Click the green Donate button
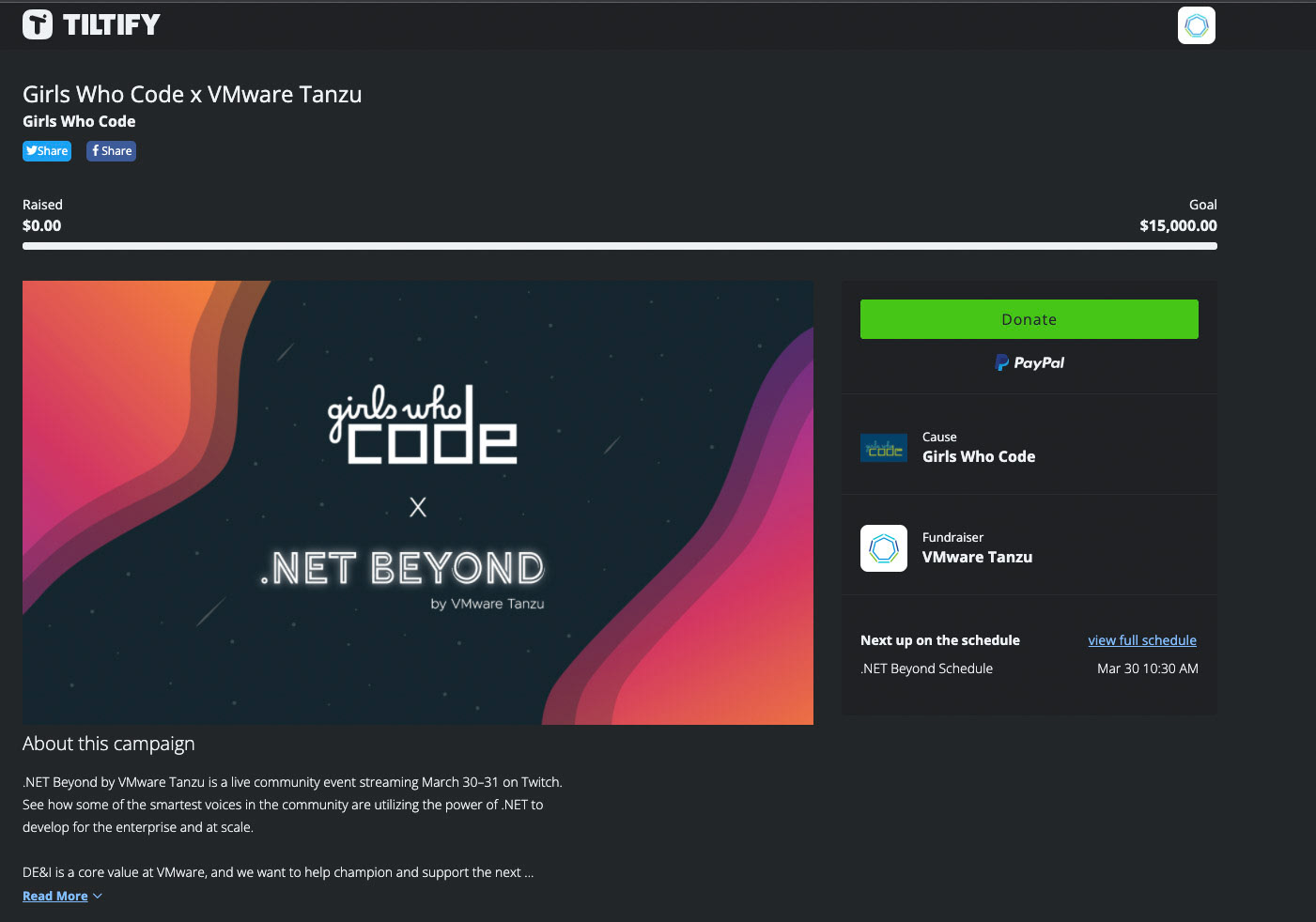 click(1030, 319)
